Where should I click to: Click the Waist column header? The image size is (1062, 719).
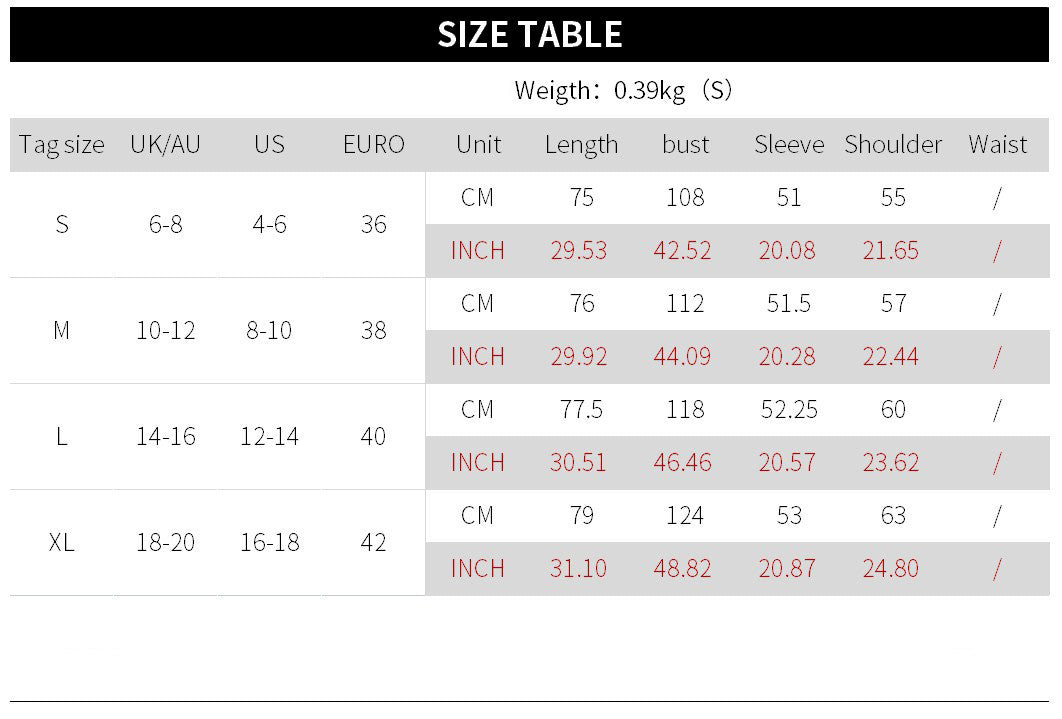[x=997, y=144]
